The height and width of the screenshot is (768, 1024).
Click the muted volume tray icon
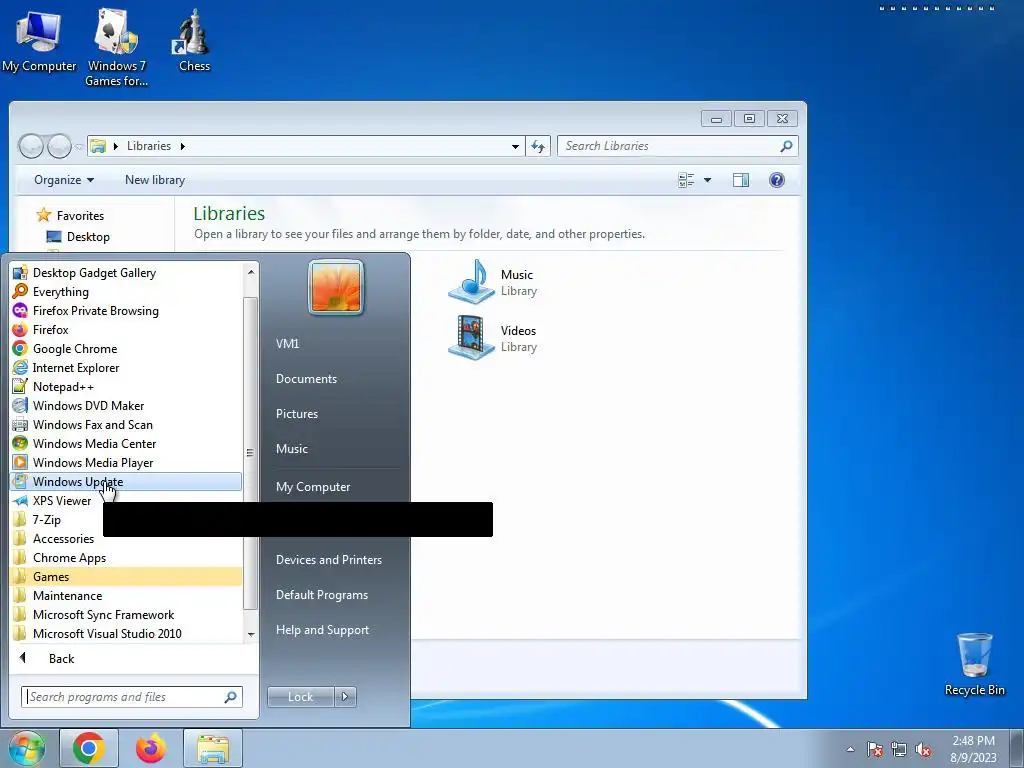(x=923, y=750)
